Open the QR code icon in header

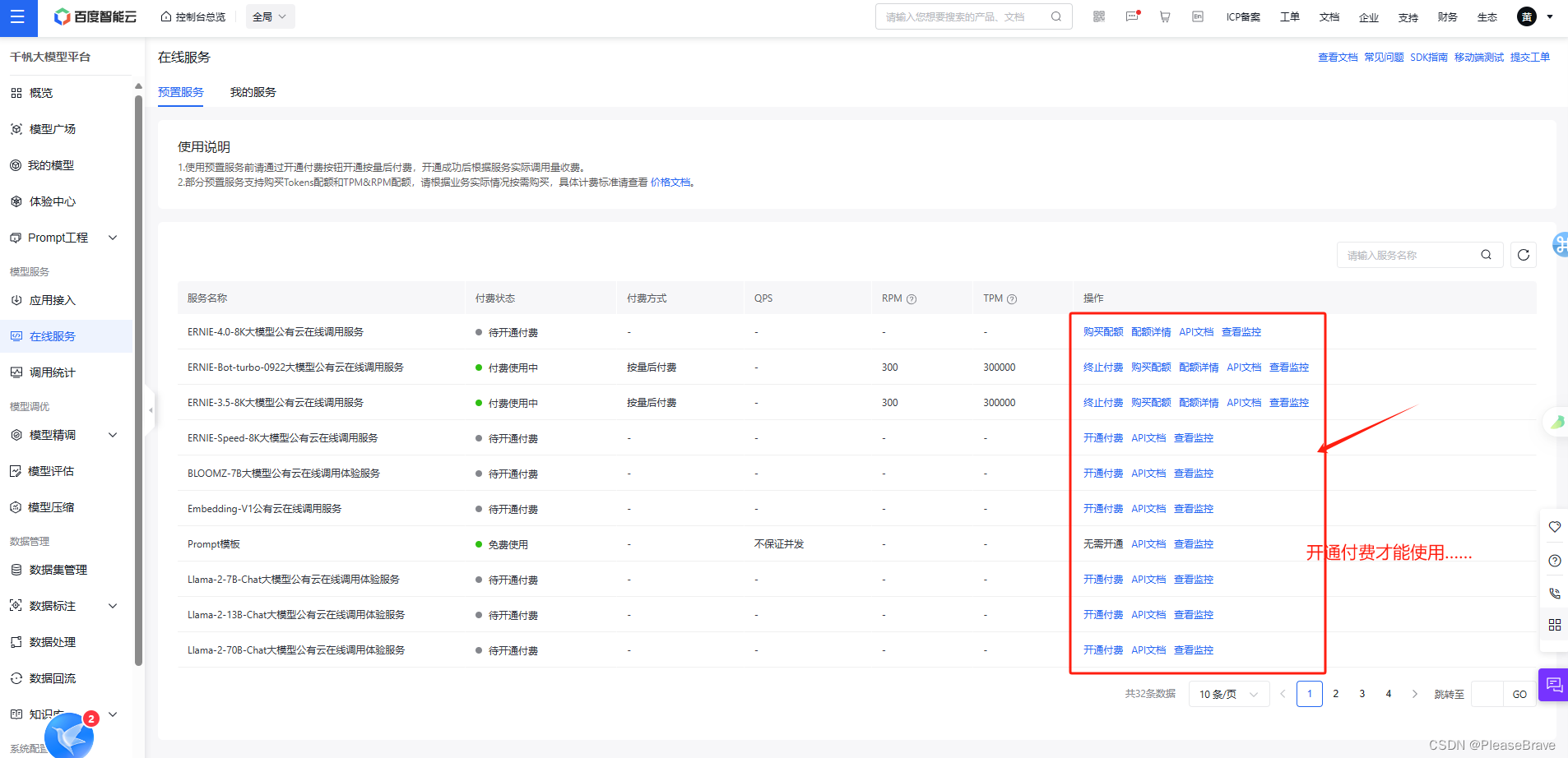click(1099, 16)
